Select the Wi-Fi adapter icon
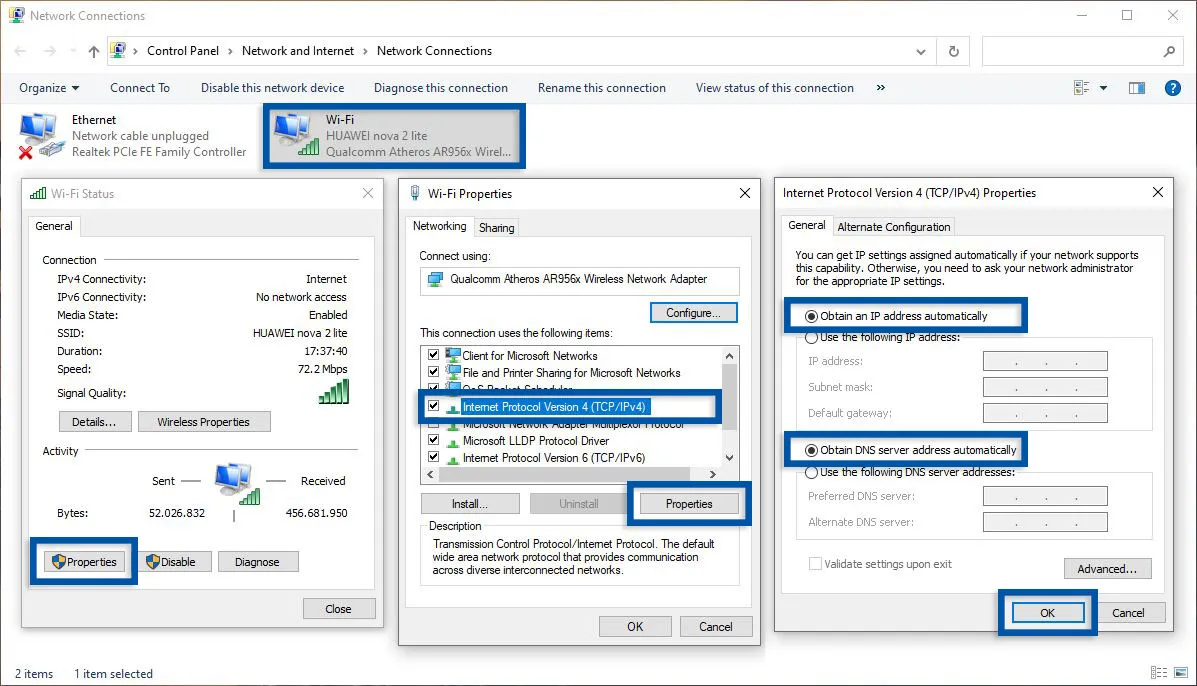The width and height of the screenshot is (1197, 686). pyautogui.click(x=293, y=136)
